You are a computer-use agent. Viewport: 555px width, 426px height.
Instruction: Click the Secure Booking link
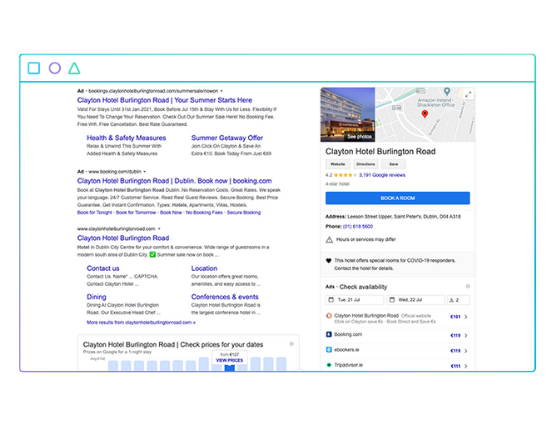244,213
